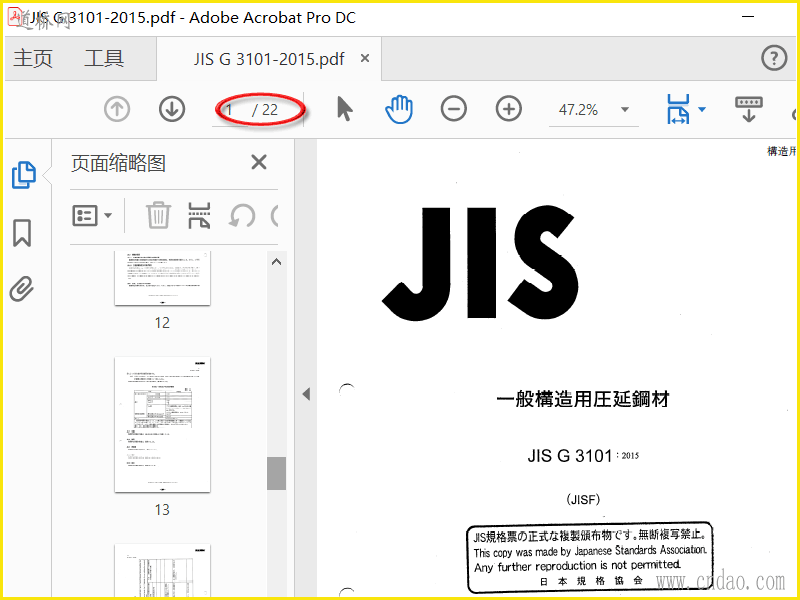Viewport: 800px width, 600px height.
Task: Go to next page with down arrow
Action: pos(171,109)
